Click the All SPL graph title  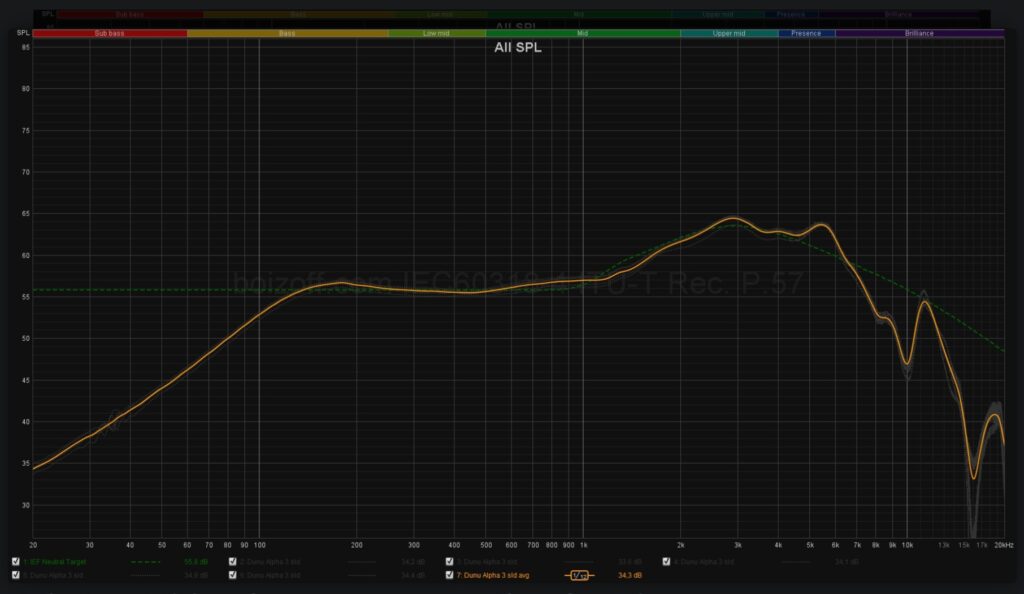click(517, 47)
